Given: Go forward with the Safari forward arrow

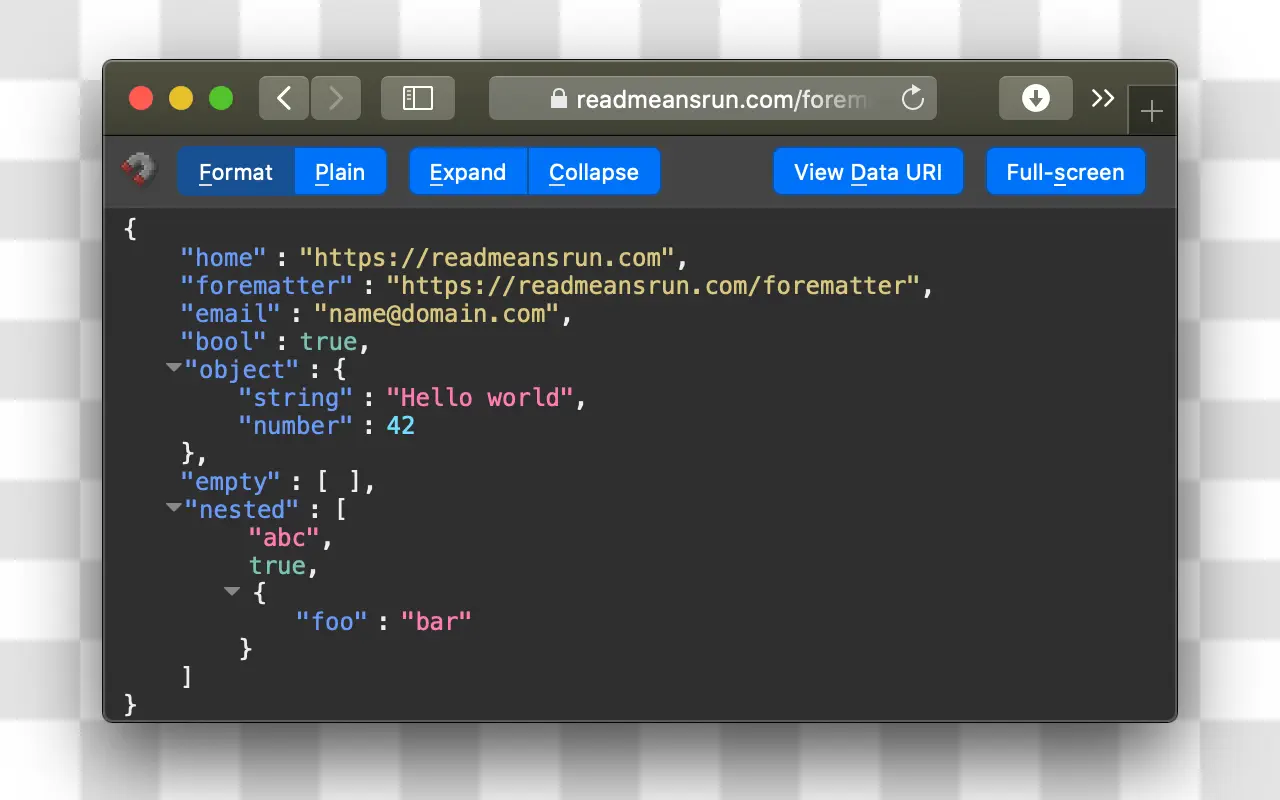Looking at the screenshot, I should click(336, 98).
